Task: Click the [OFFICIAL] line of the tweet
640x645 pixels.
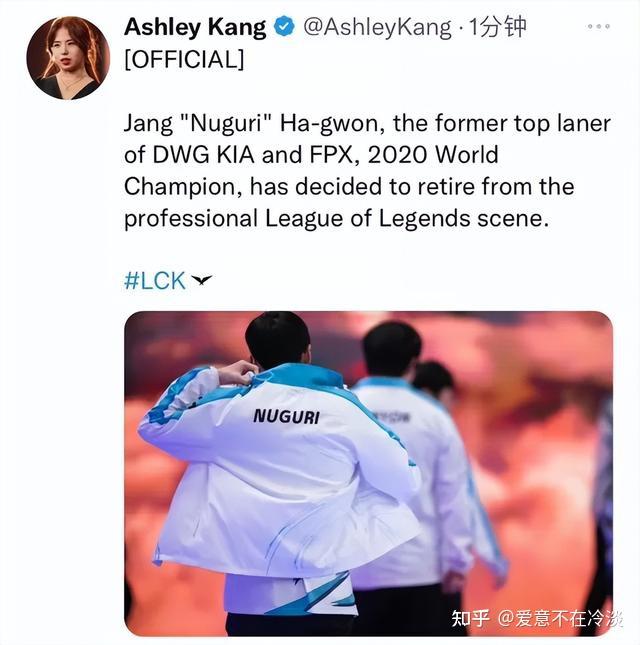Action: pos(184,59)
